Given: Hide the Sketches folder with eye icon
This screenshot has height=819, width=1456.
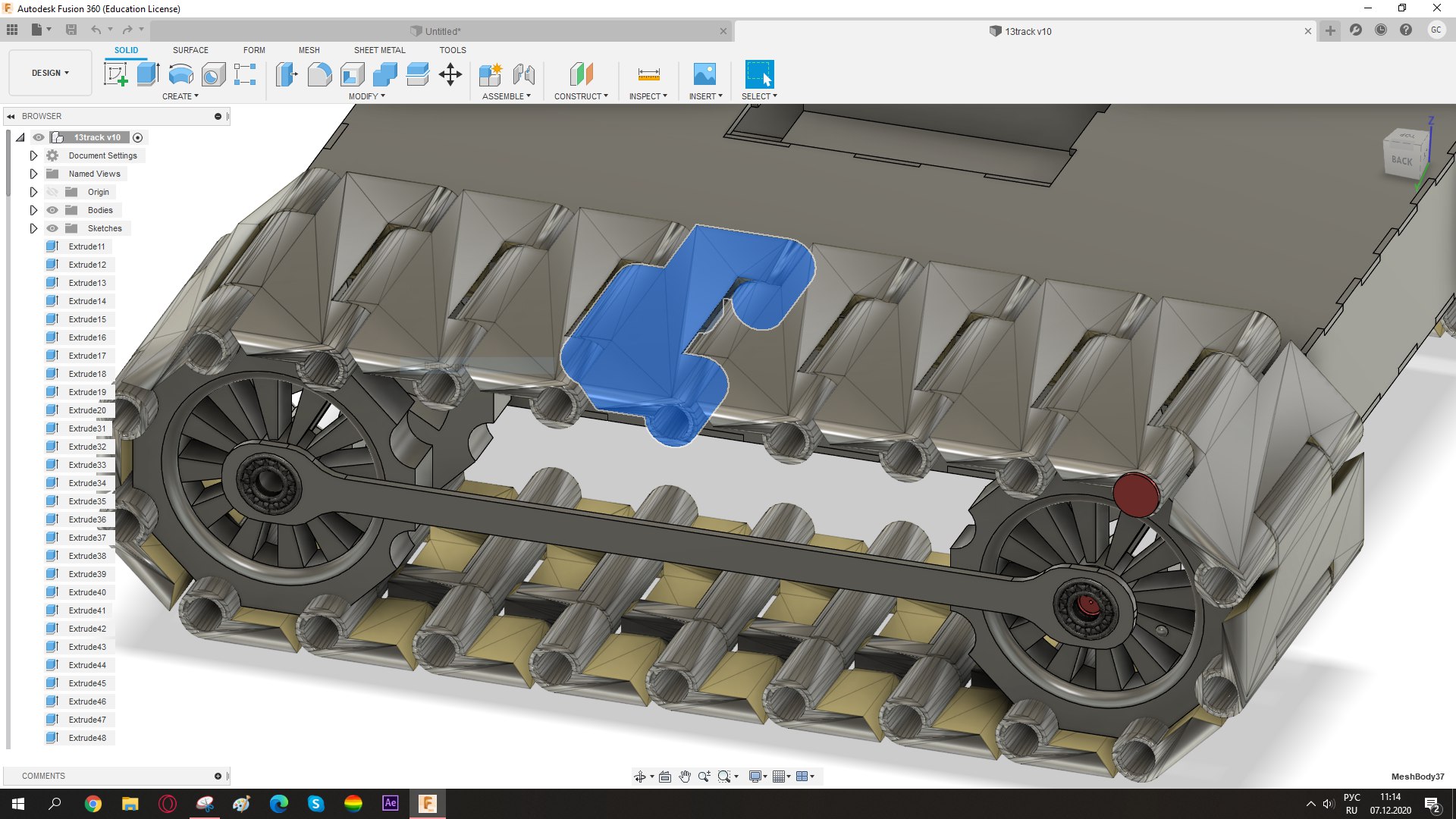Looking at the screenshot, I should click(52, 228).
